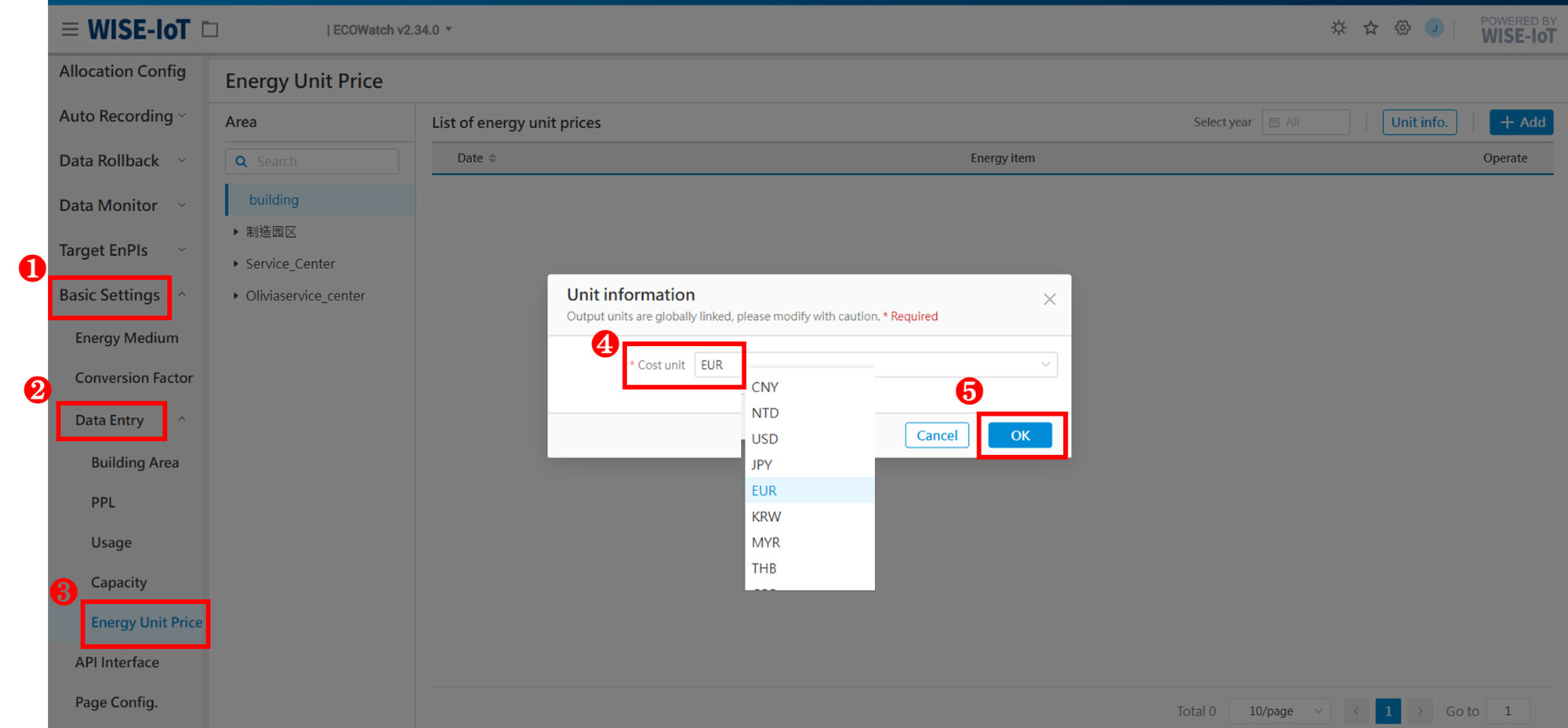Open the API Interface page

[x=117, y=662]
